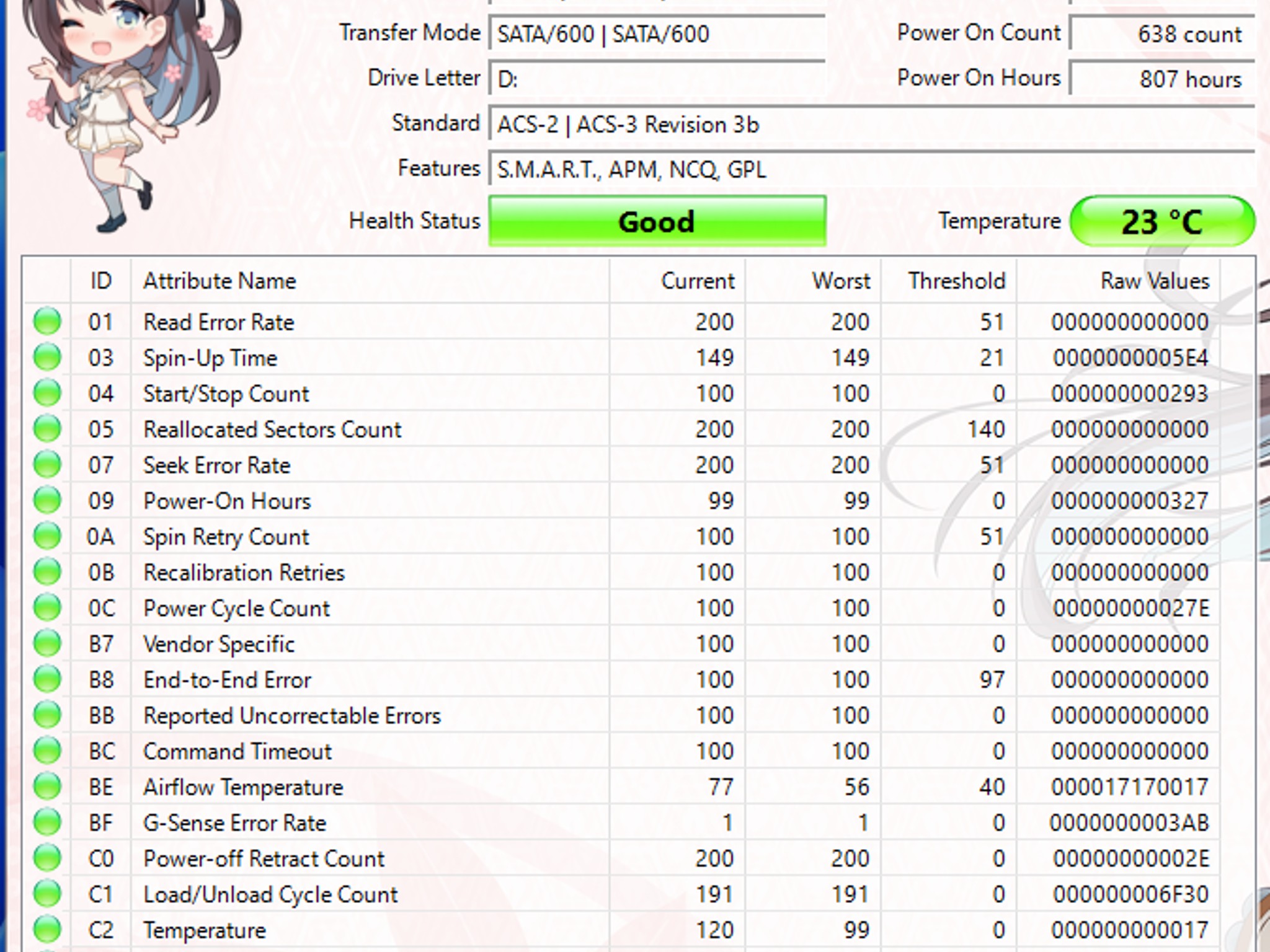Click status icon for Airflow Temperature

coord(47,787)
